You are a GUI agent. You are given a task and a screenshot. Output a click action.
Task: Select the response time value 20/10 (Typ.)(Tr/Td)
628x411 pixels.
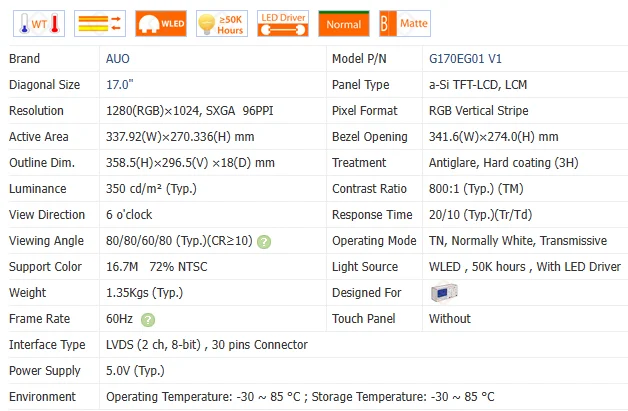point(480,215)
